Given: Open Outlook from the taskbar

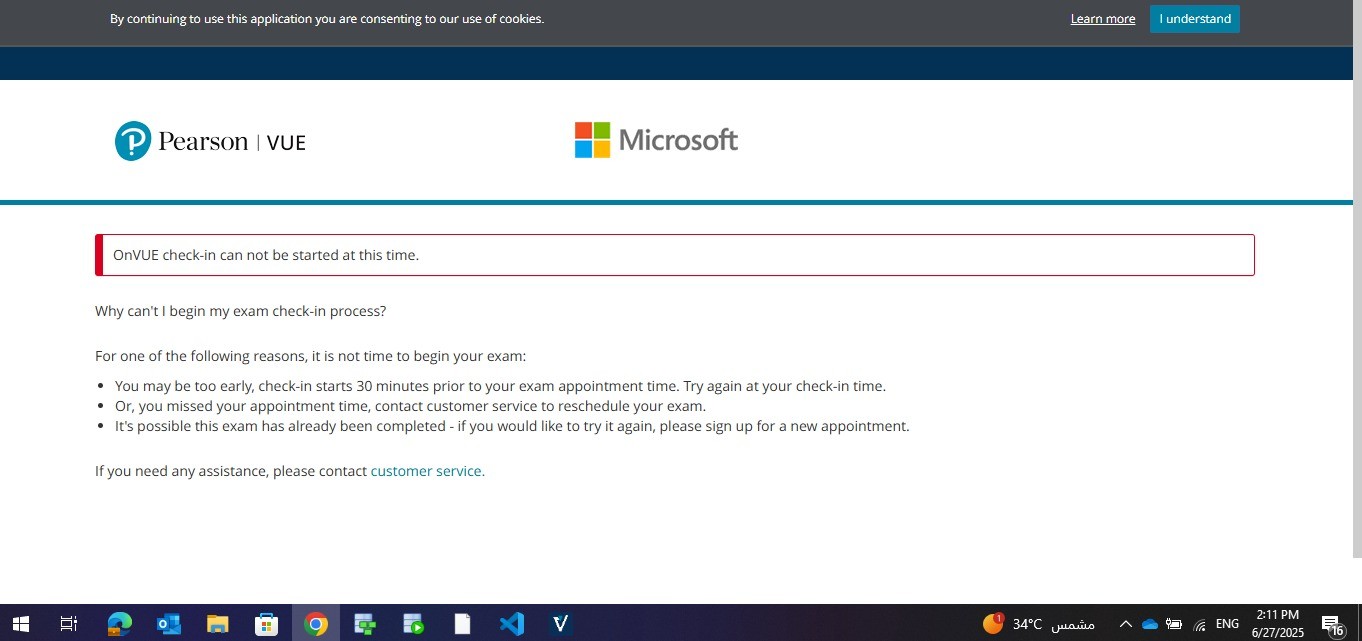Looking at the screenshot, I should tap(169, 624).
